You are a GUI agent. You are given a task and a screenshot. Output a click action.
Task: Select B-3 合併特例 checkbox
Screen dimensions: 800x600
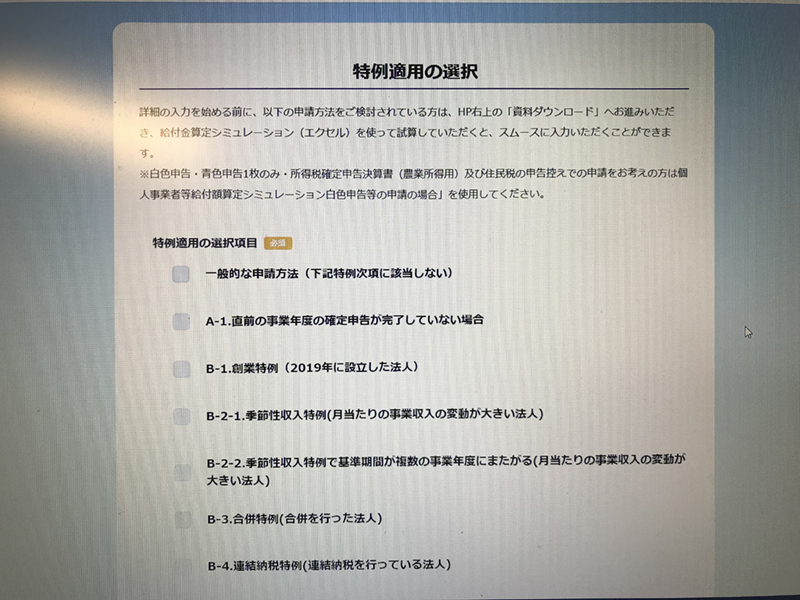(183, 519)
